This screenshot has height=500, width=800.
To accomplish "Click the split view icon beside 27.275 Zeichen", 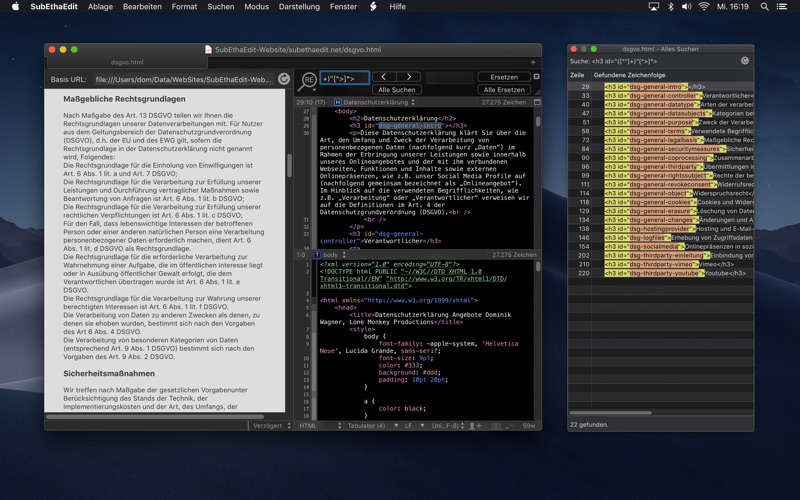I will coord(537,102).
